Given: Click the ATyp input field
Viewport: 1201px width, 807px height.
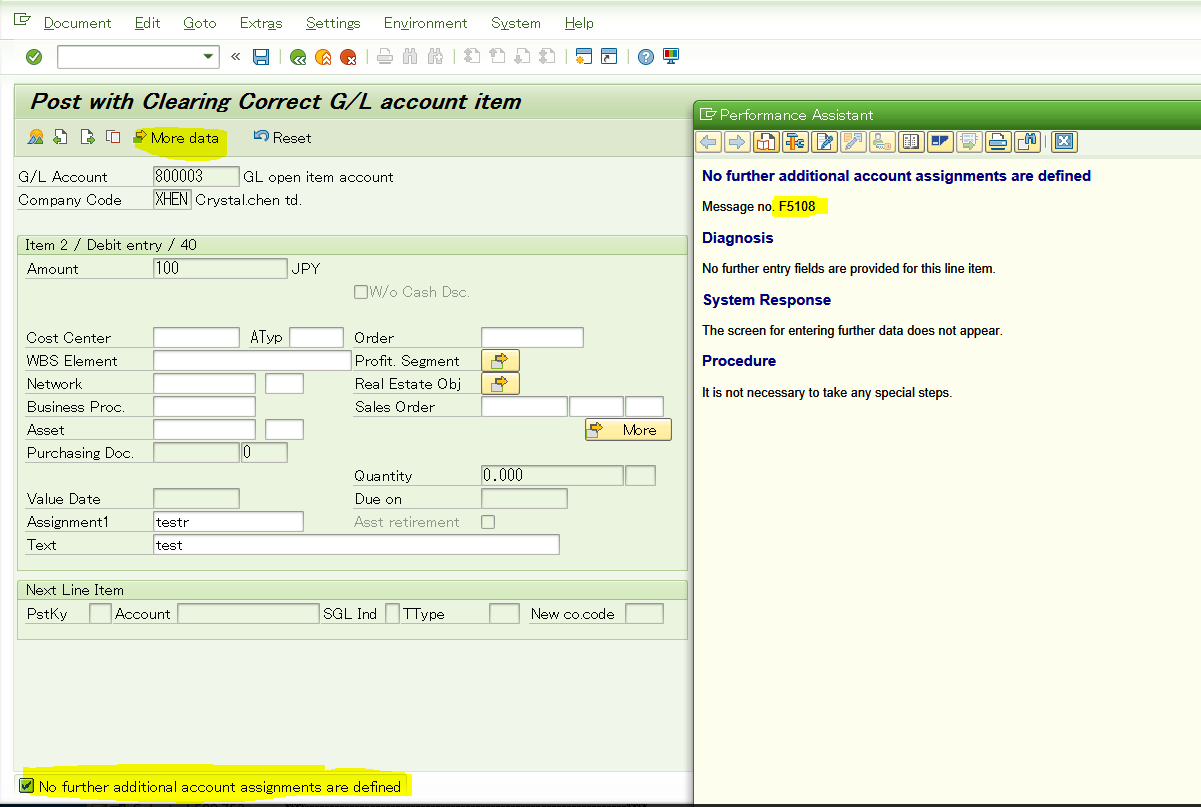Looking at the screenshot, I should 316,338.
